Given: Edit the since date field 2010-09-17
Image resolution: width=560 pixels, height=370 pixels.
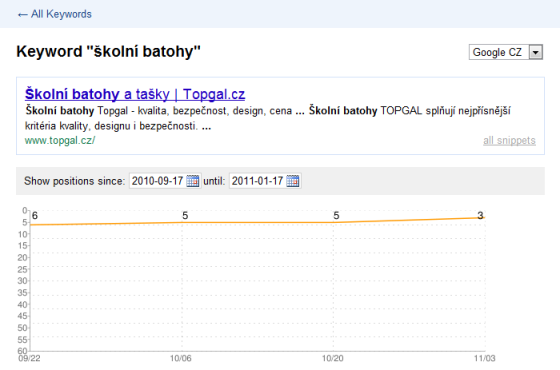Looking at the screenshot, I should tap(158, 181).
